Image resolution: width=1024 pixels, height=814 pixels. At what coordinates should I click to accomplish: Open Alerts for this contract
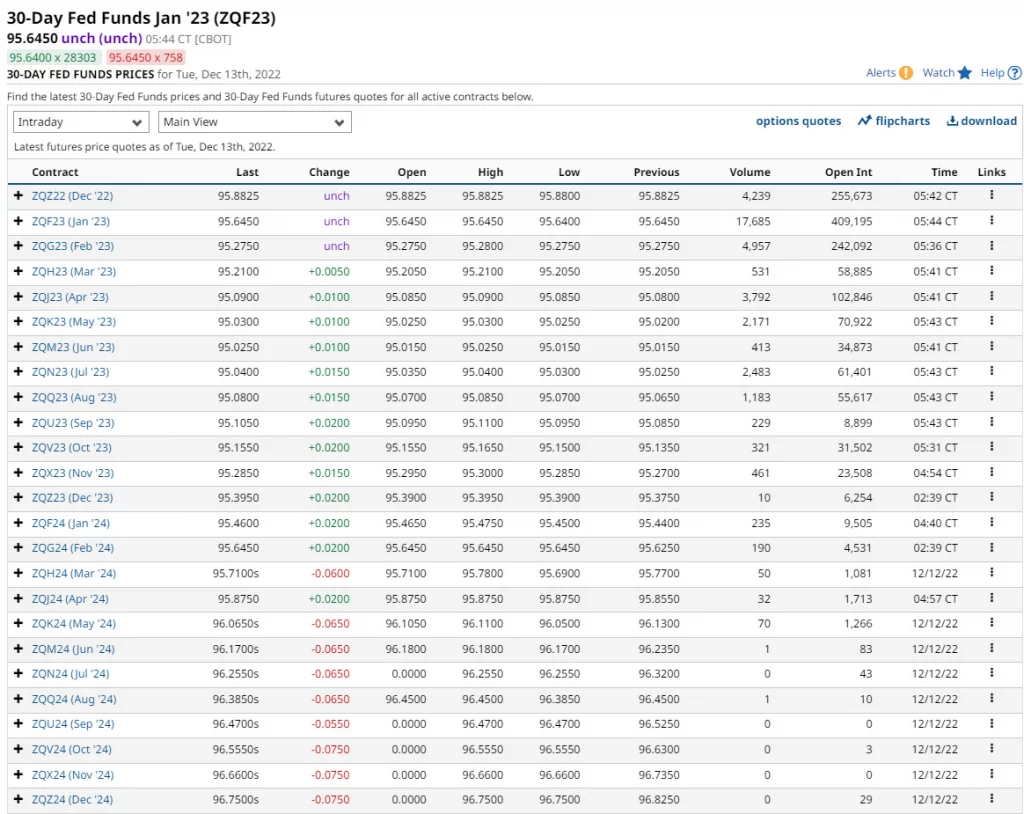889,73
